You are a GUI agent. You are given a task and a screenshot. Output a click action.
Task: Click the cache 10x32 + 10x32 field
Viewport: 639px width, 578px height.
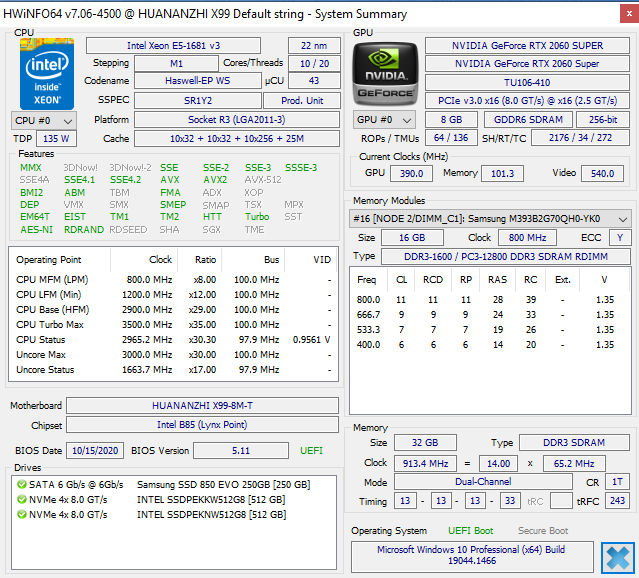click(237, 139)
